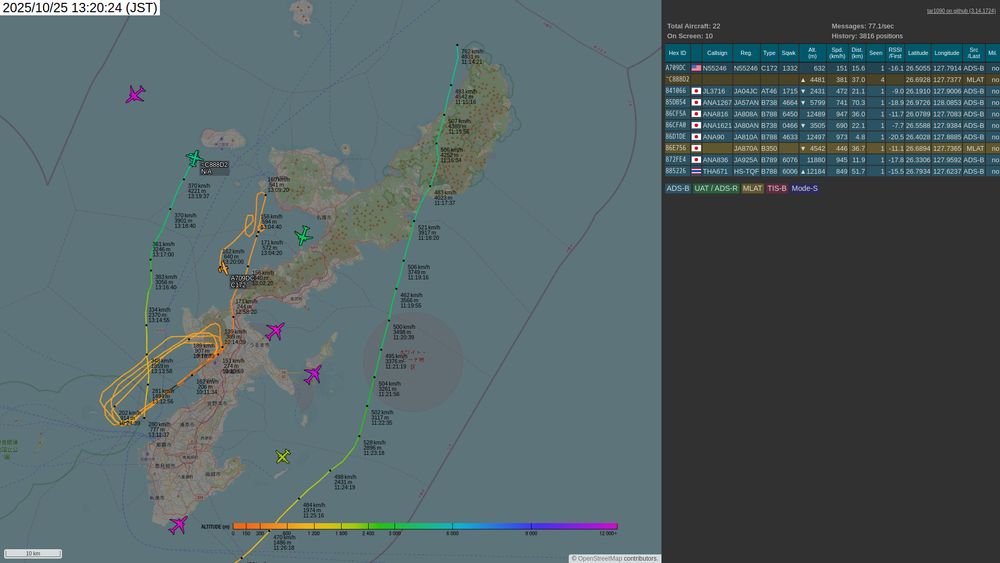Screen dimensions: 1000x563
Task: Sort the table by the Latitude column
Action: 918,53
